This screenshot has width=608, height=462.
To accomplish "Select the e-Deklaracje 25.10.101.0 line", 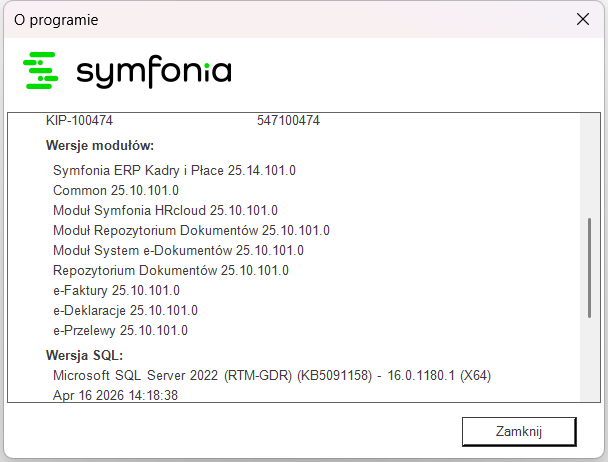I will point(125,310).
